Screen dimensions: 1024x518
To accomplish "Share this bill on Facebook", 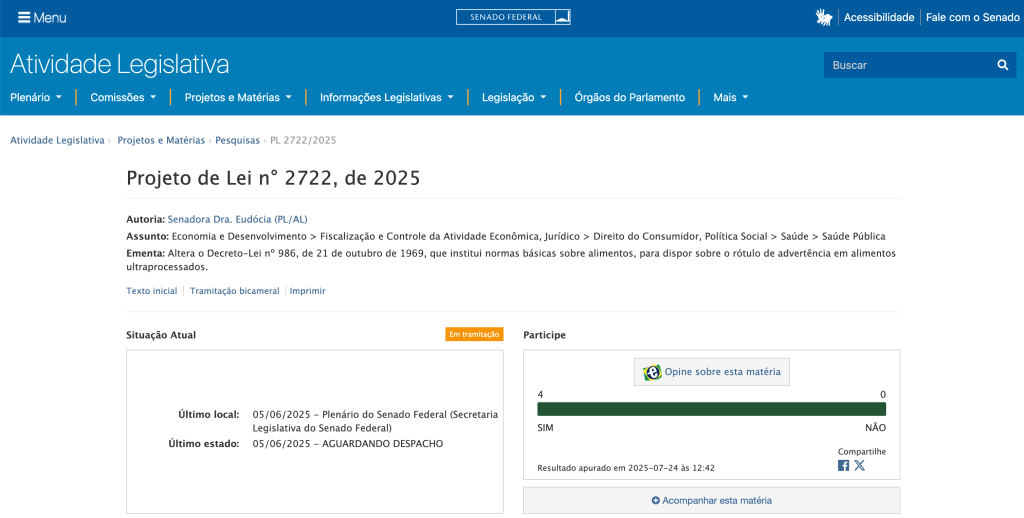I will pyautogui.click(x=843, y=465).
